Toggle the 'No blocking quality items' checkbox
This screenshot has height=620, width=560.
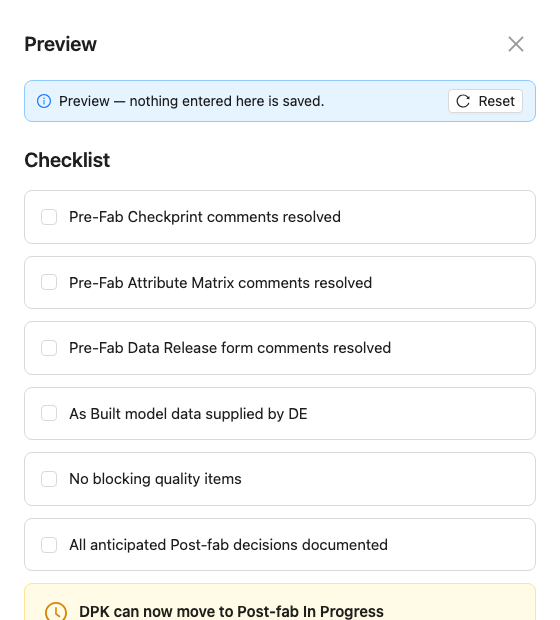point(49,479)
